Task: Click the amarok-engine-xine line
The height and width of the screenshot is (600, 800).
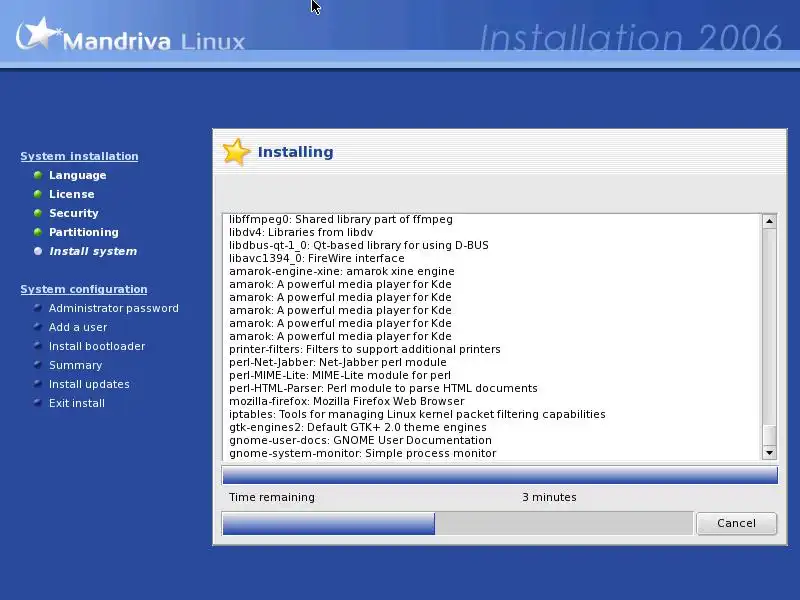Action: coord(341,271)
